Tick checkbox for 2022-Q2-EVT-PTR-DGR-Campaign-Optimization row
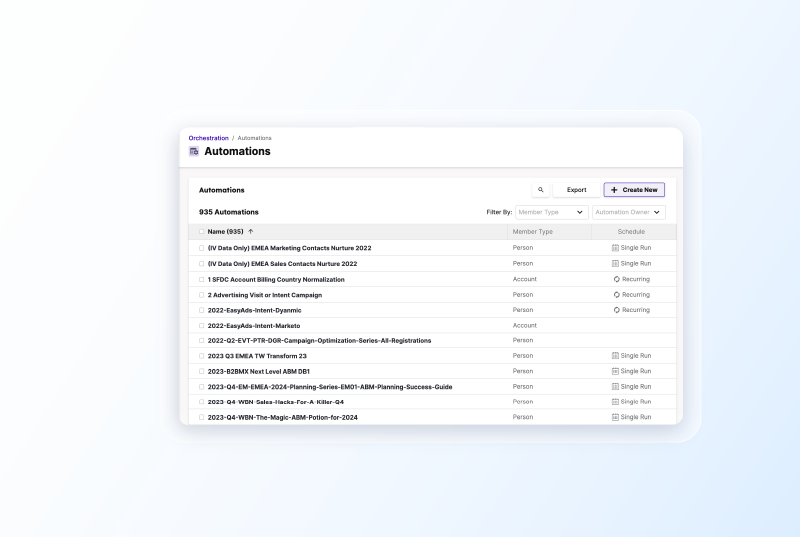 pos(202,341)
